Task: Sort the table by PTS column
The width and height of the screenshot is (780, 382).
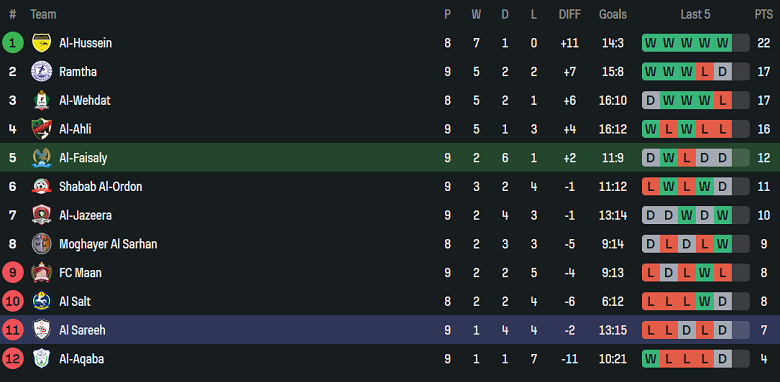Action: 764,15
